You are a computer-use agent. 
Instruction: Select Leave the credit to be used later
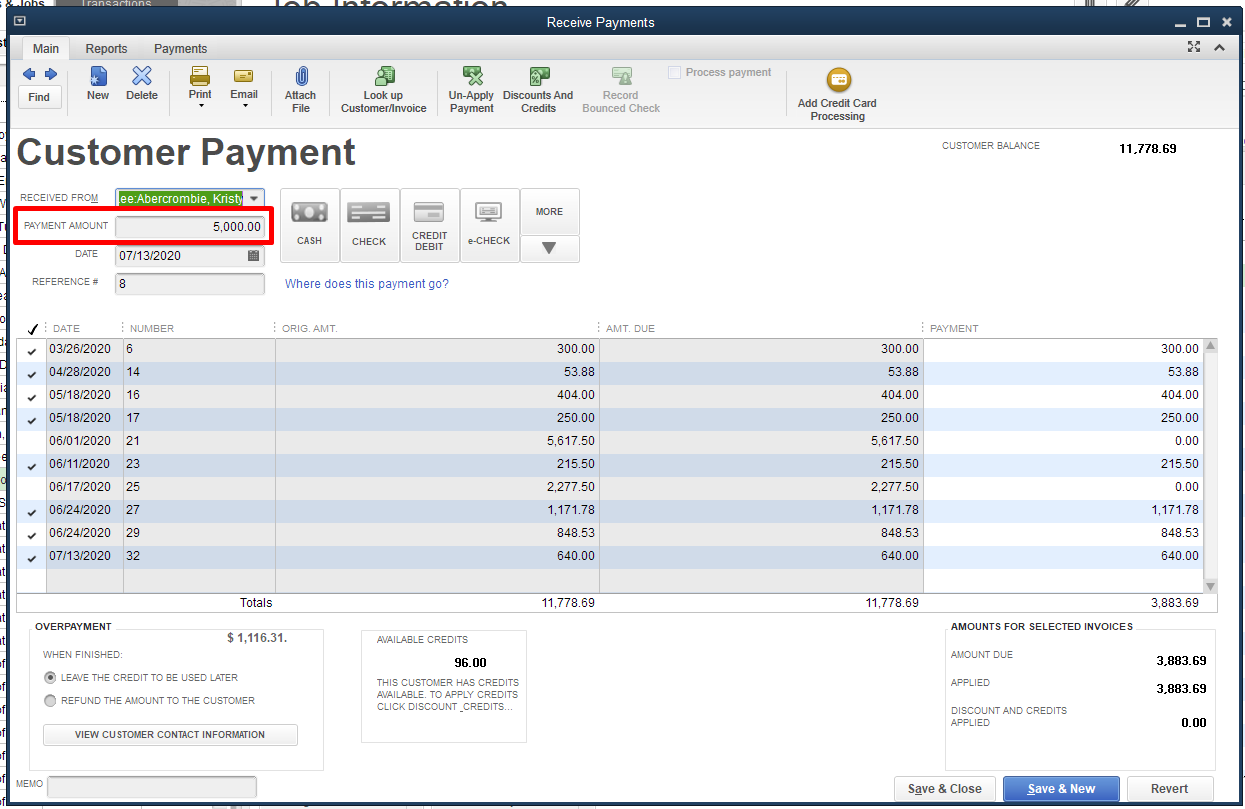(x=51, y=677)
